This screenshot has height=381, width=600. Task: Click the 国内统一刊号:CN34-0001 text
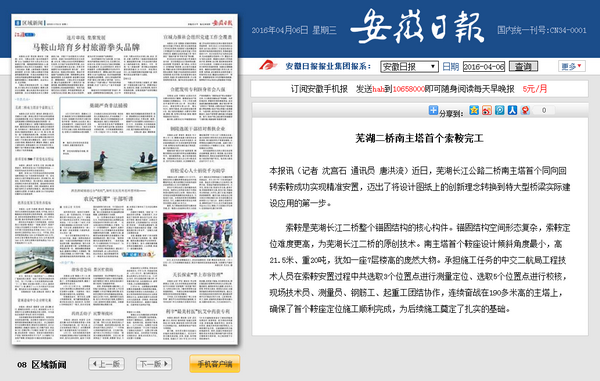coord(542,30)
